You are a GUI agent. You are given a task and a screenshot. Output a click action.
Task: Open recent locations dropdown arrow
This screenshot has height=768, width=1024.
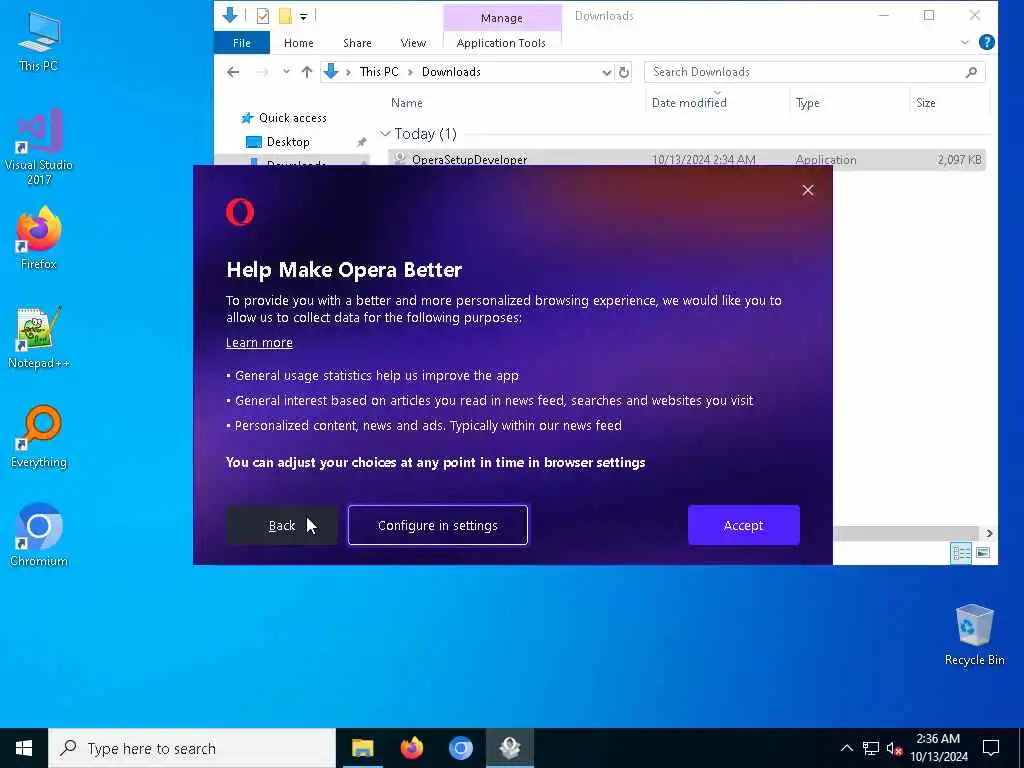286,72
